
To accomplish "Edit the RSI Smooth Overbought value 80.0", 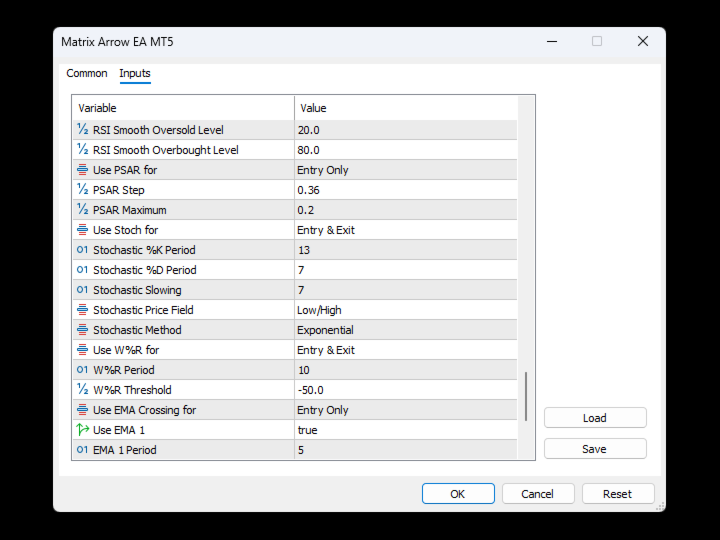I will click(x=405, y=150).
